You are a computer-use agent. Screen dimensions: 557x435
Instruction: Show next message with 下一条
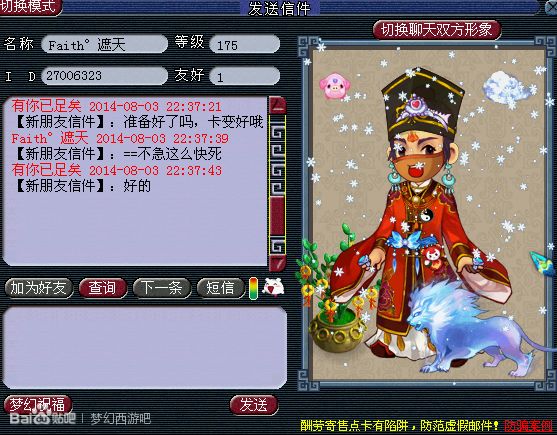[x=162, y=288]
